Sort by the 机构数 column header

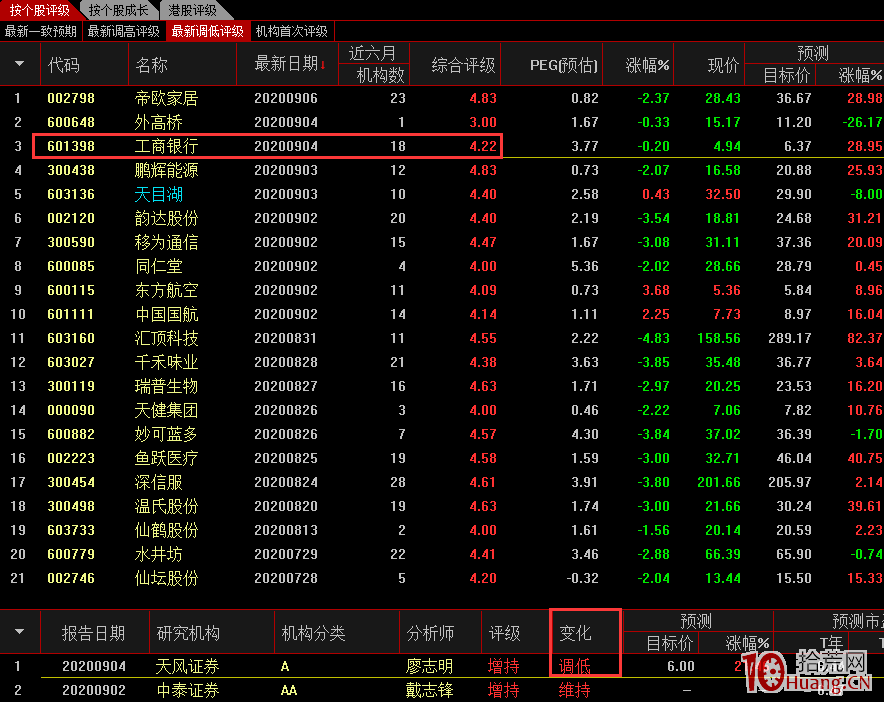coord(381,75)
